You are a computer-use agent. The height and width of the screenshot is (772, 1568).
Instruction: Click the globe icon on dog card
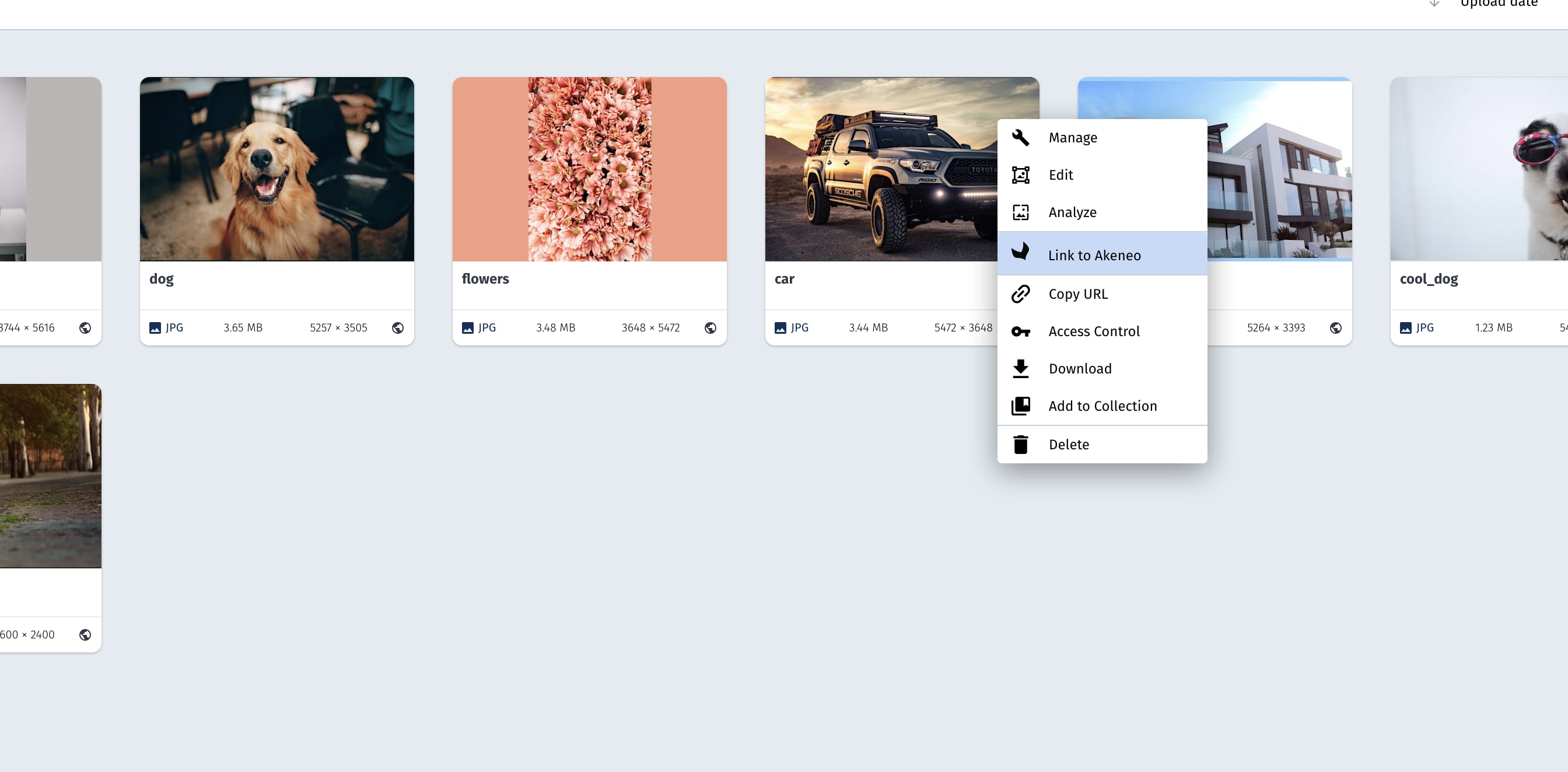(397, 327)
